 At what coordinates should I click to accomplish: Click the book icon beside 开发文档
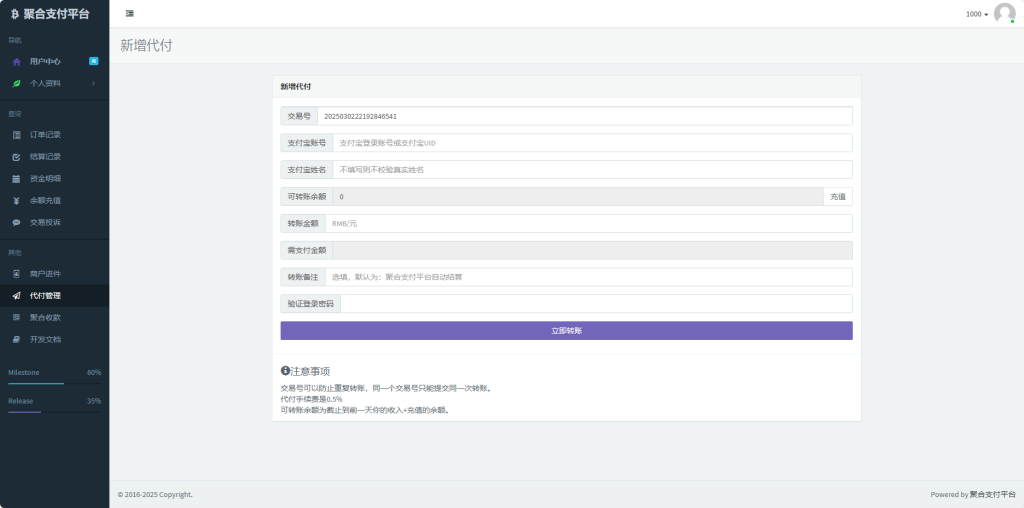(x=17, y=340)
